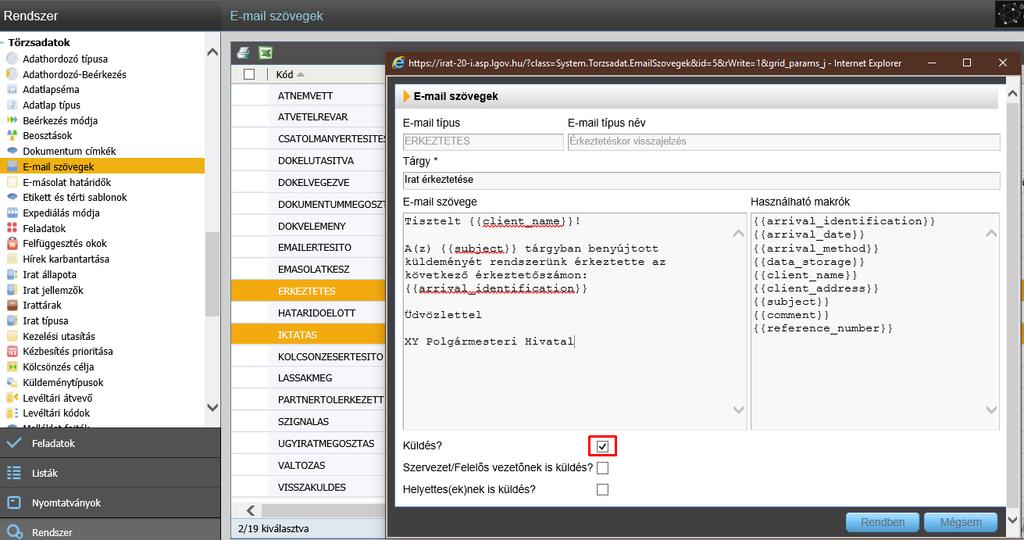This screenshot has width=1024, height=540.
Task: Click the network logo icon top right
Action: tap(1008, 14)
